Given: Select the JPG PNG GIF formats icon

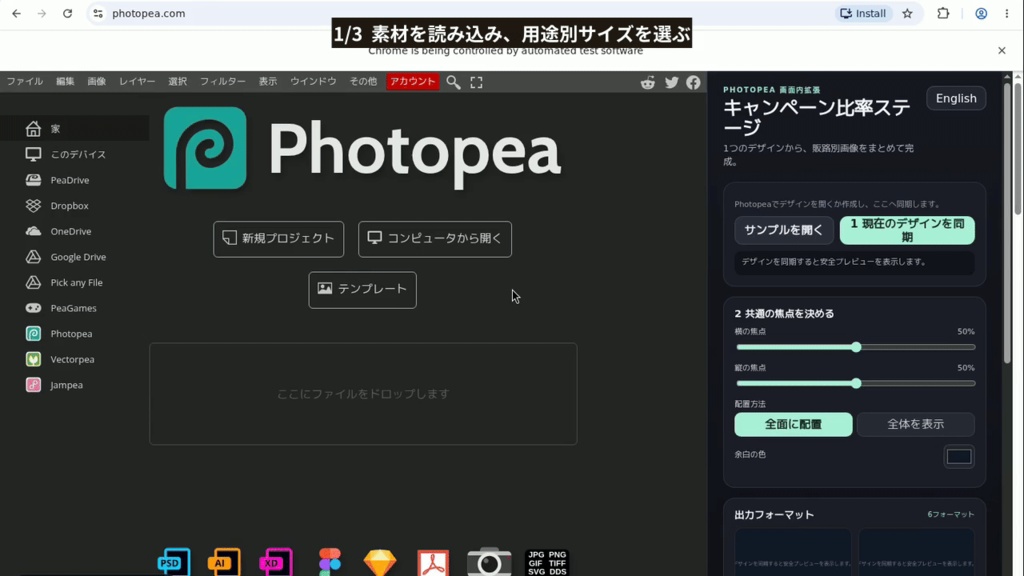Looking at the screenshot, I should [x=547, y=562].
